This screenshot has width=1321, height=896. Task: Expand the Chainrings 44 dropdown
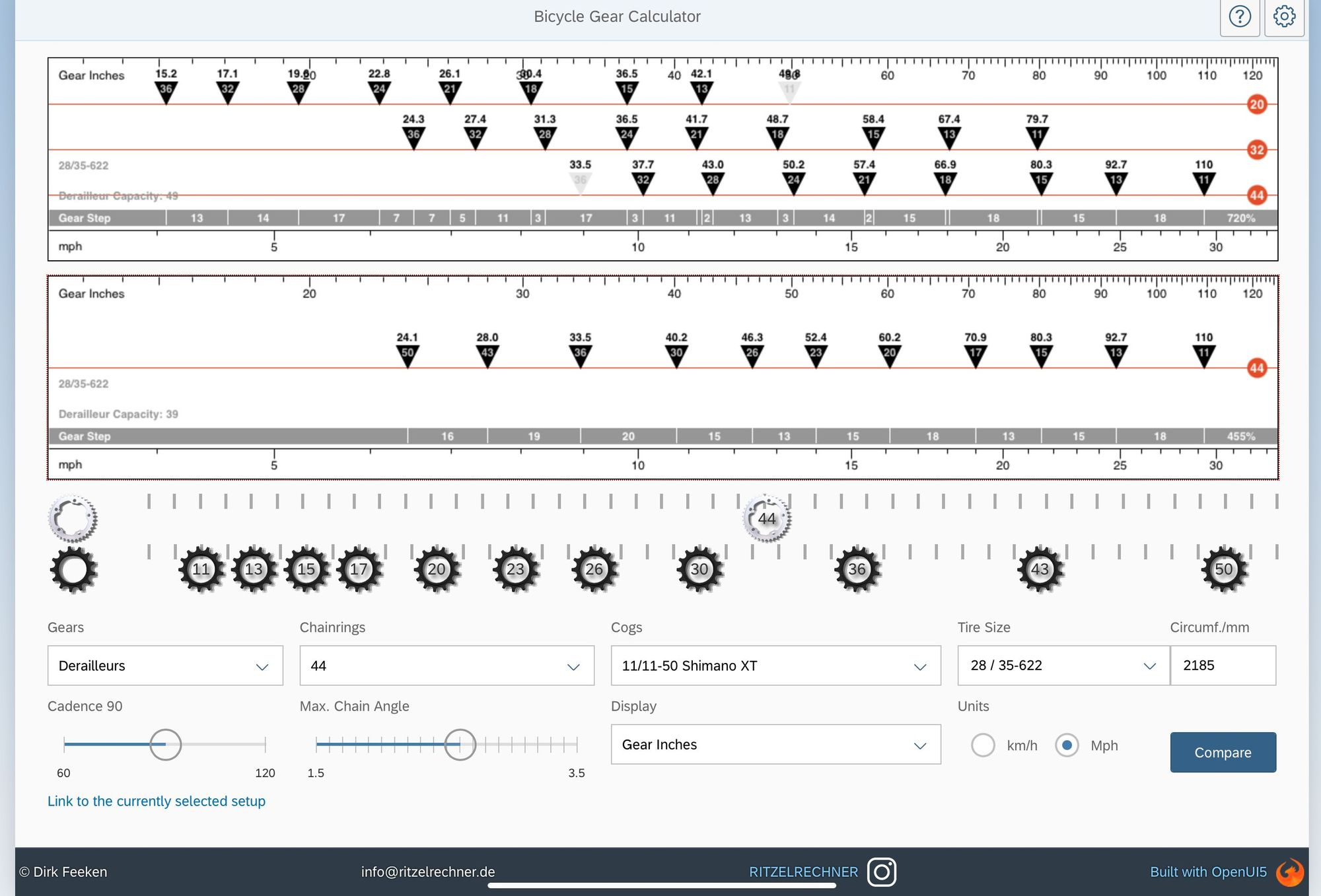446,666
